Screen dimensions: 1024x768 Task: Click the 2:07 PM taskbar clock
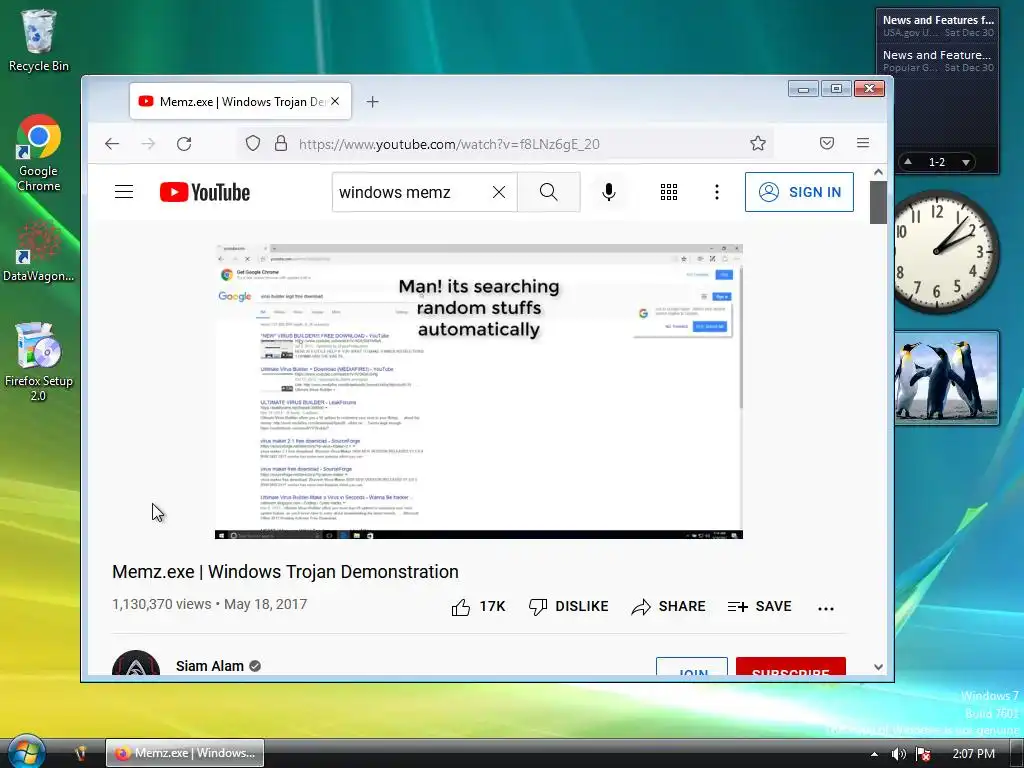click(x=973, y=754)
